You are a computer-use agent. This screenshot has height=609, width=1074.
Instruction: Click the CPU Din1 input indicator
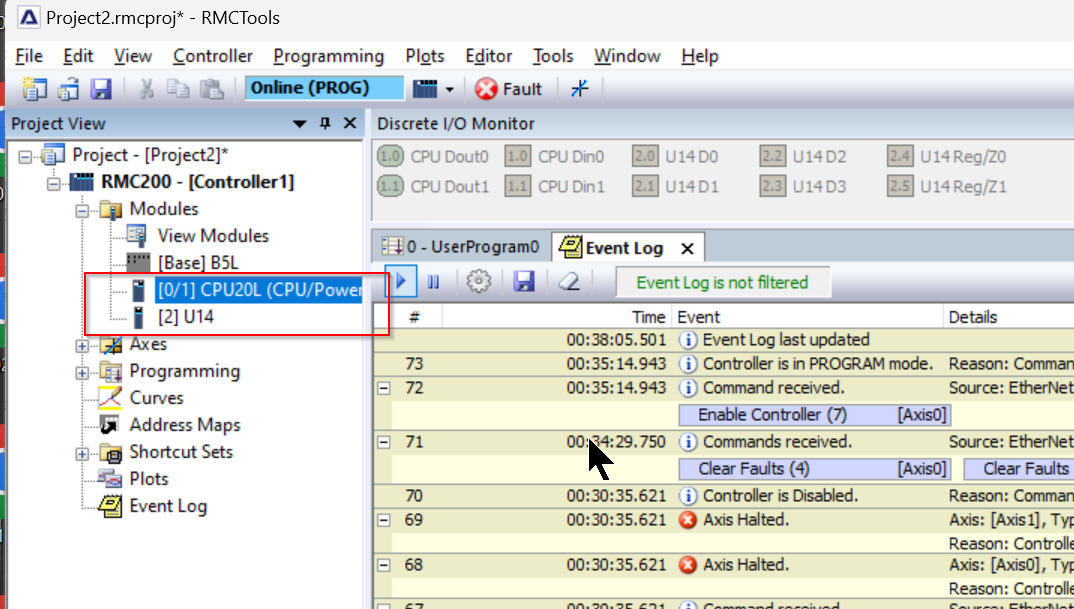tap(518, 186)
